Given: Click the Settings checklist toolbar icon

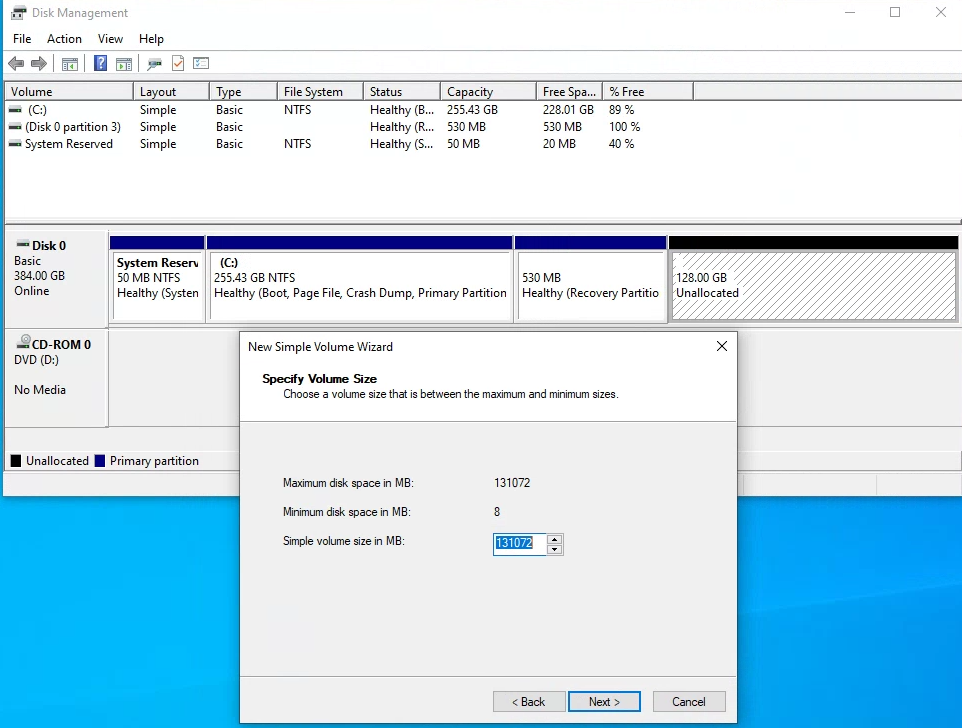Looking at the screenshot, I should 201,64.
